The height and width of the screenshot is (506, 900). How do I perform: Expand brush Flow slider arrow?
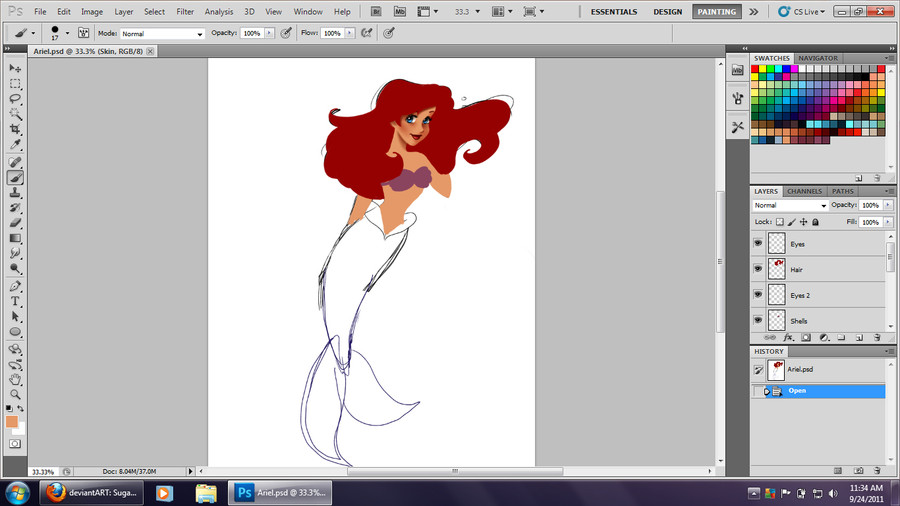(350, 33)
